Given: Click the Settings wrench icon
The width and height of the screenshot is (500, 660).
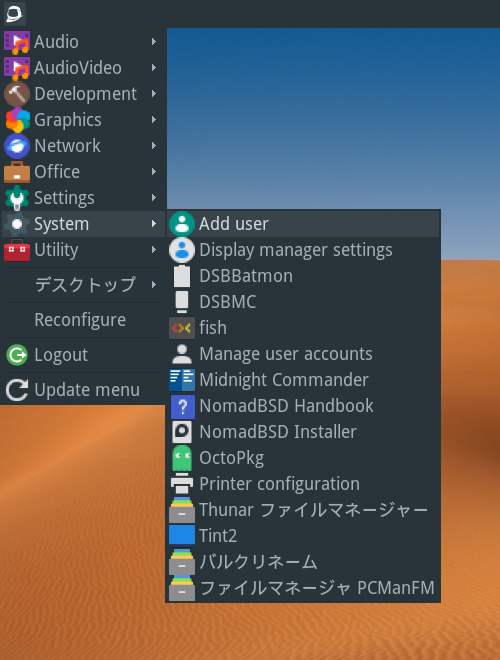Looking at the screenshot, I should pos(17,198).
